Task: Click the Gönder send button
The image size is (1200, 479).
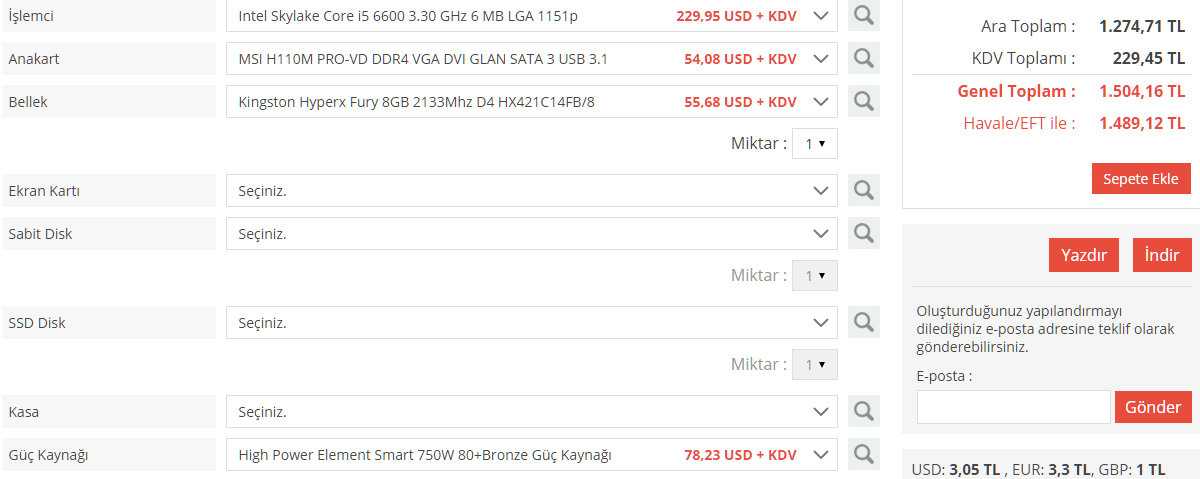Action: point(1153,407)
